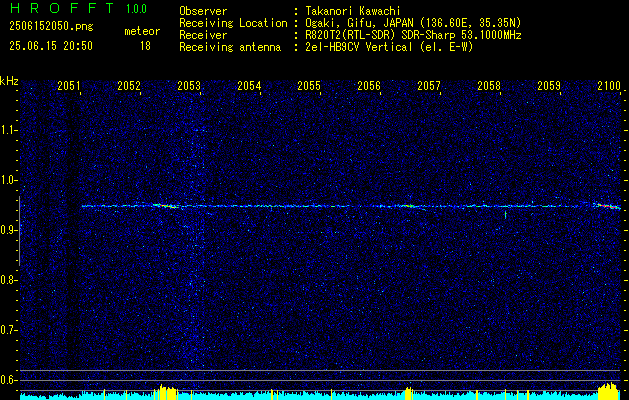Click the 1.0 kHz frequency label
This screenshot has height=400, width=629.
(x=8, y=180)
